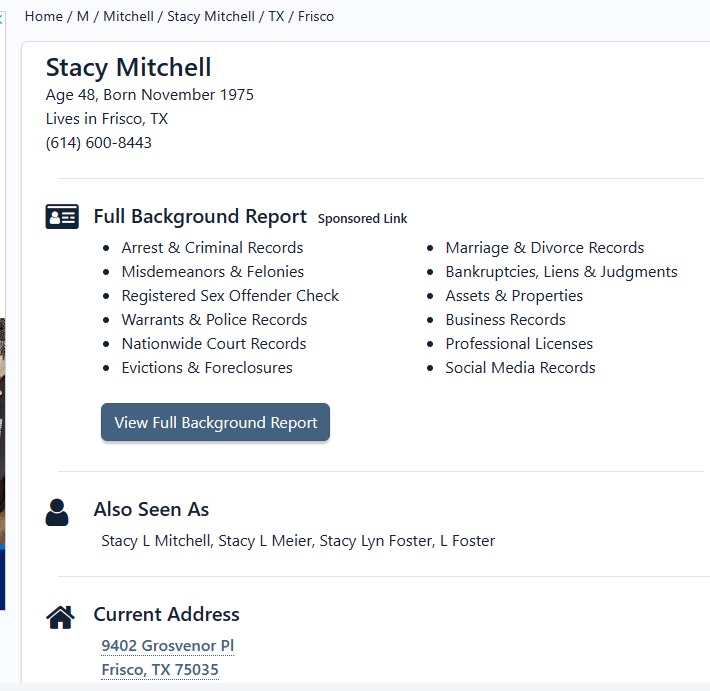Select Assets & Properties item

514,296
